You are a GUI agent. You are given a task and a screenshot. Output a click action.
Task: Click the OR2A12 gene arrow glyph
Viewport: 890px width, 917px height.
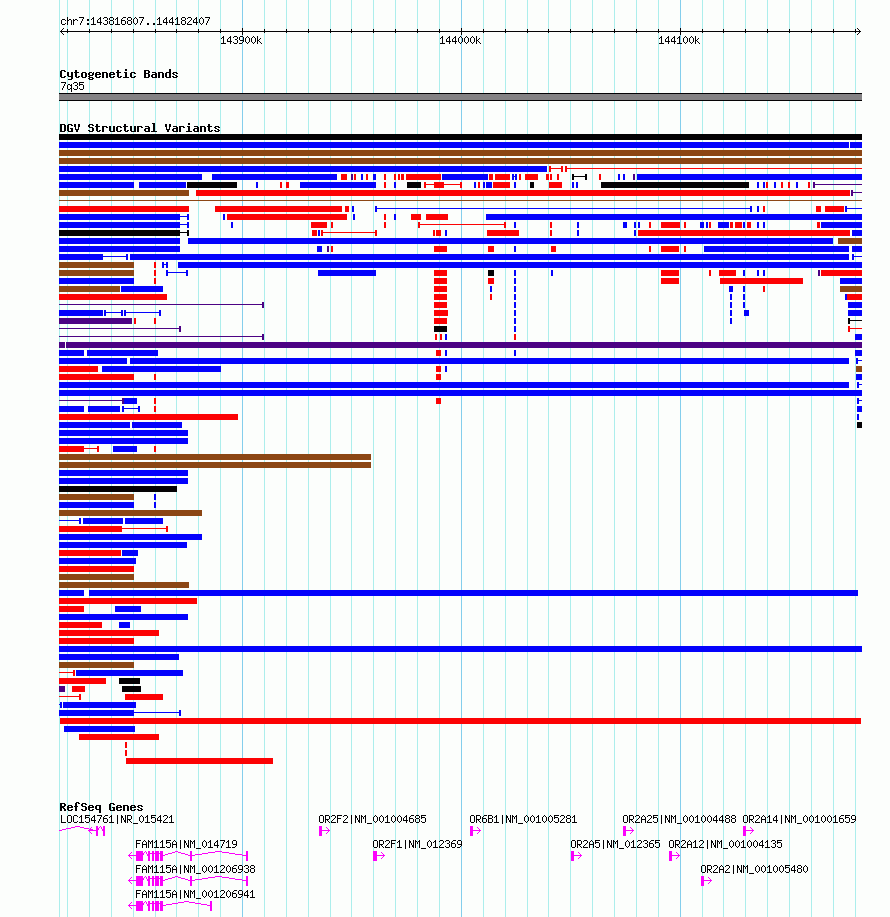pos(674,856)
